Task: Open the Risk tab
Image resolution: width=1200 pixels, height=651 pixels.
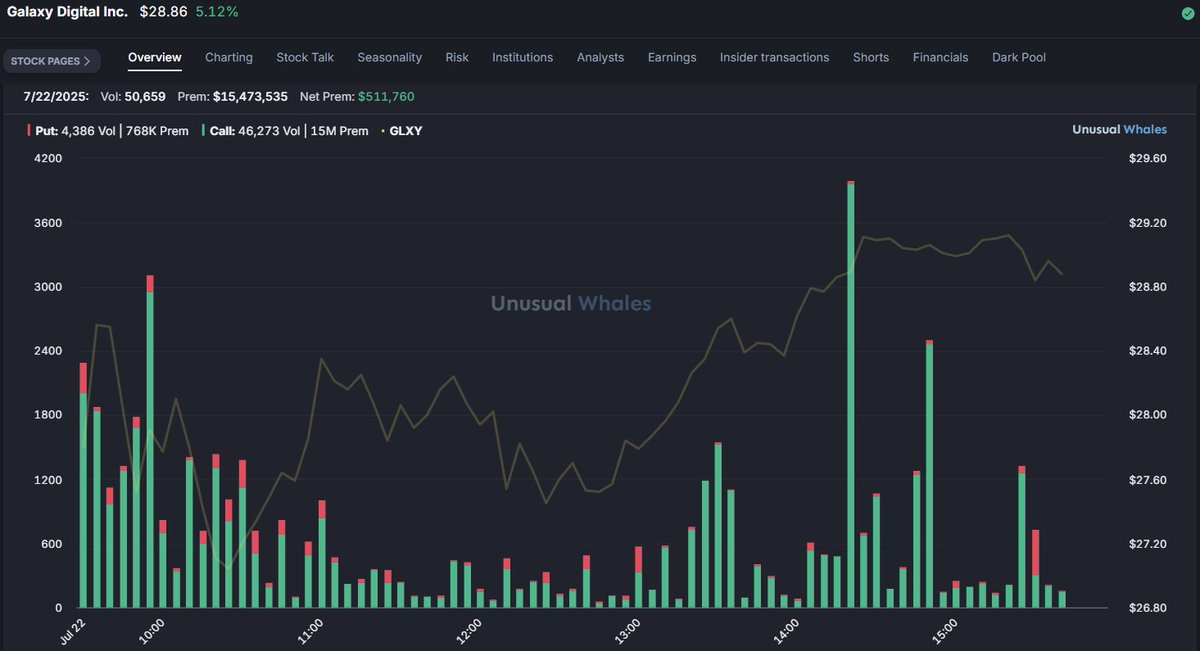Action: 457,57
